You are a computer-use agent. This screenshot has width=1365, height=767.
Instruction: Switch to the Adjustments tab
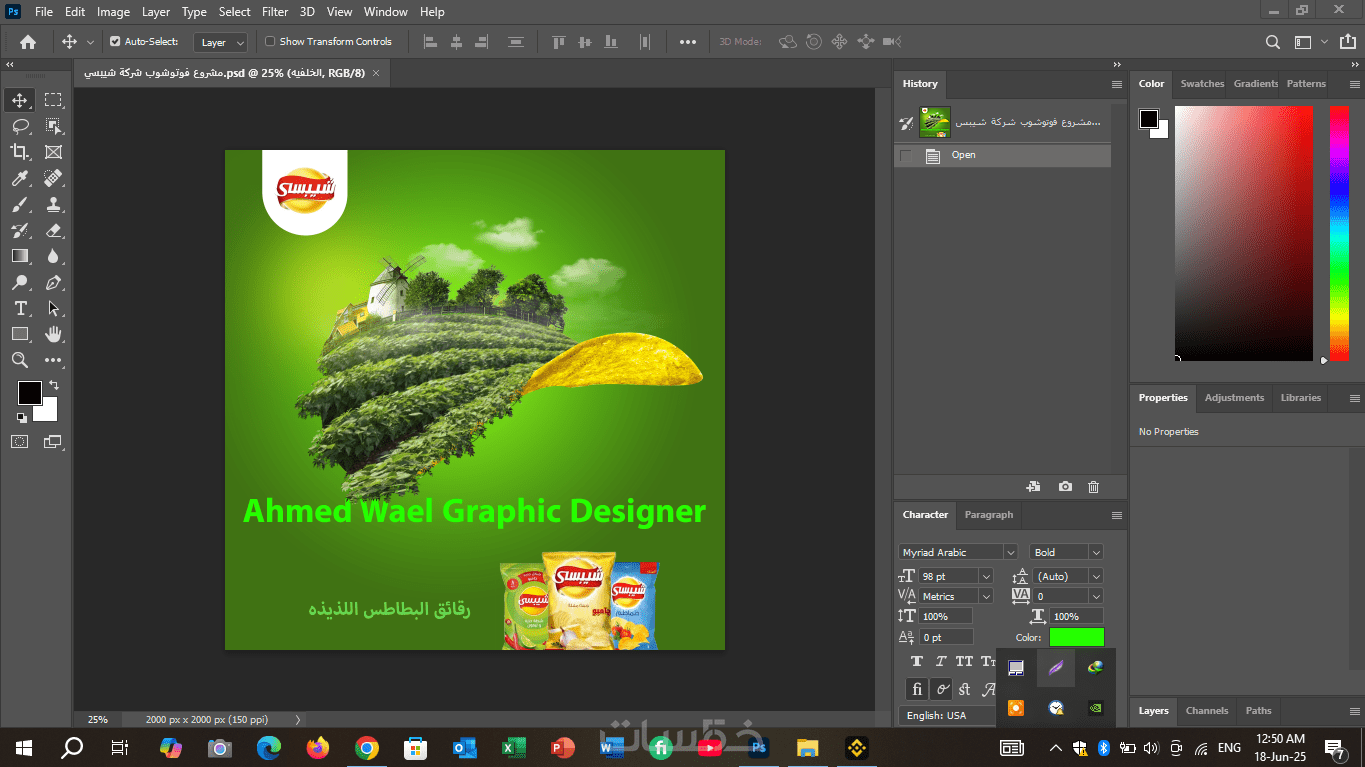1234,398
